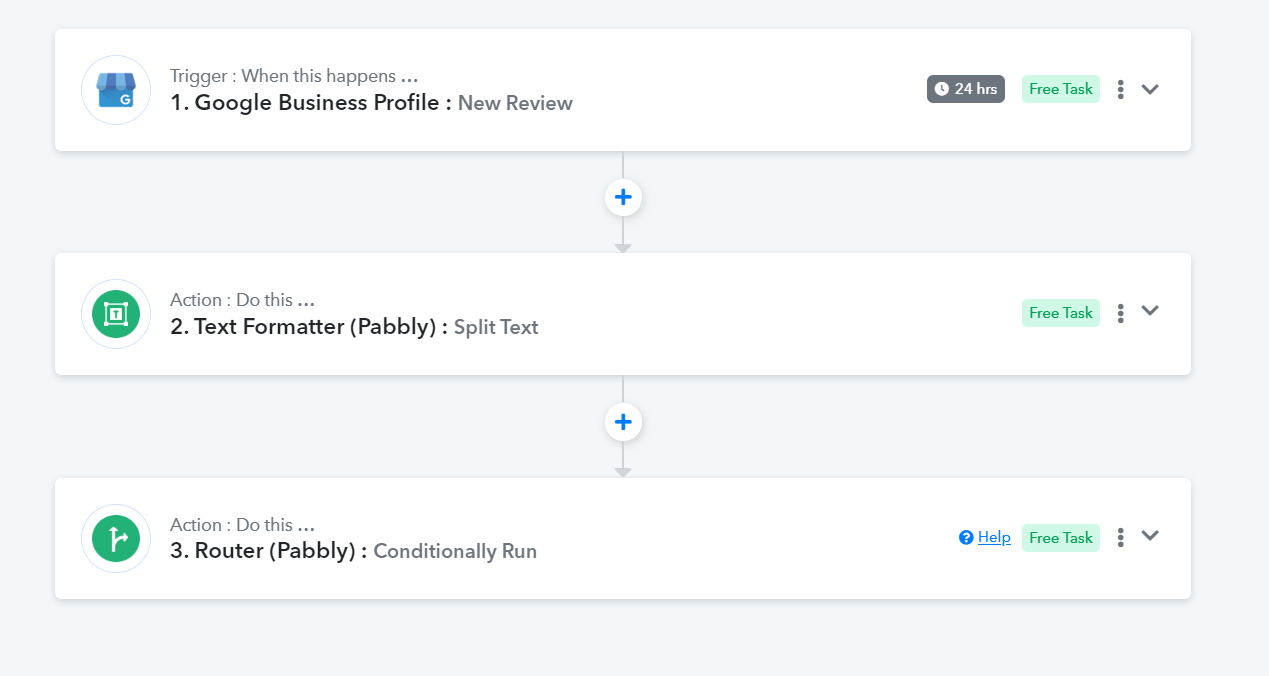Open the Help link on Router step
Image resolution: width=1269 pixels, height=676 pixels.
pyautogui.click(x=985, y=537)
